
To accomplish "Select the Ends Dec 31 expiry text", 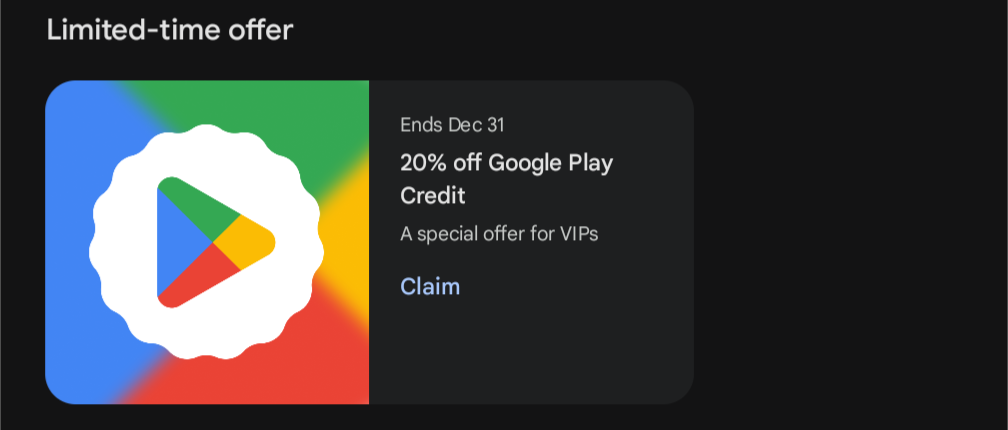I will point(452,125).
